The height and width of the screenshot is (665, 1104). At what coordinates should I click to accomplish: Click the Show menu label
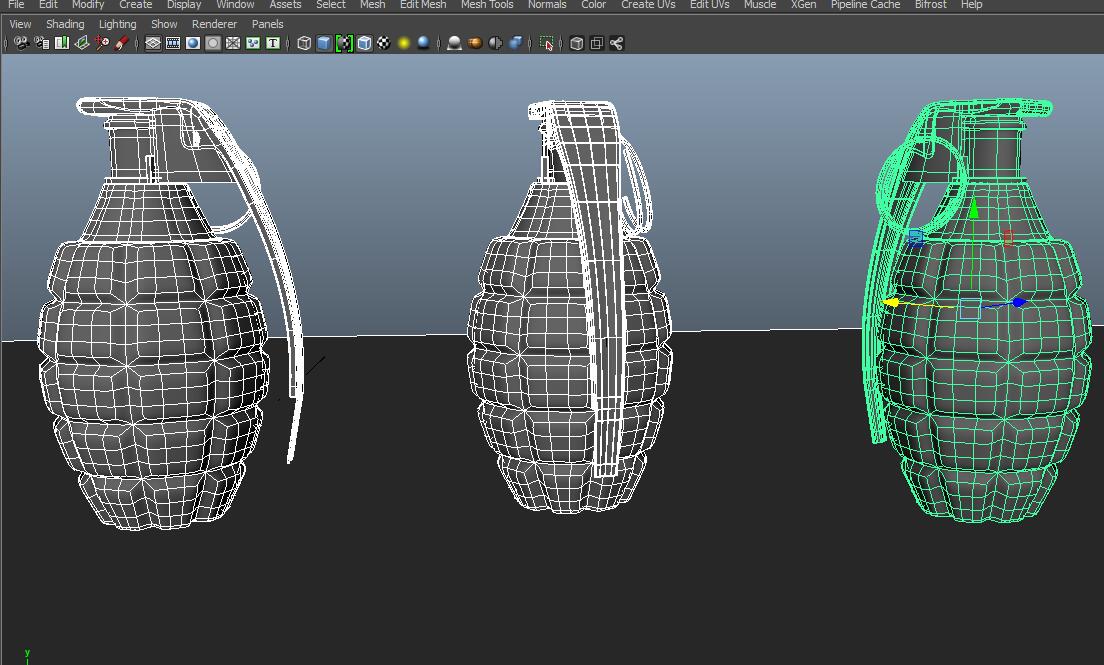pos(164,24)
